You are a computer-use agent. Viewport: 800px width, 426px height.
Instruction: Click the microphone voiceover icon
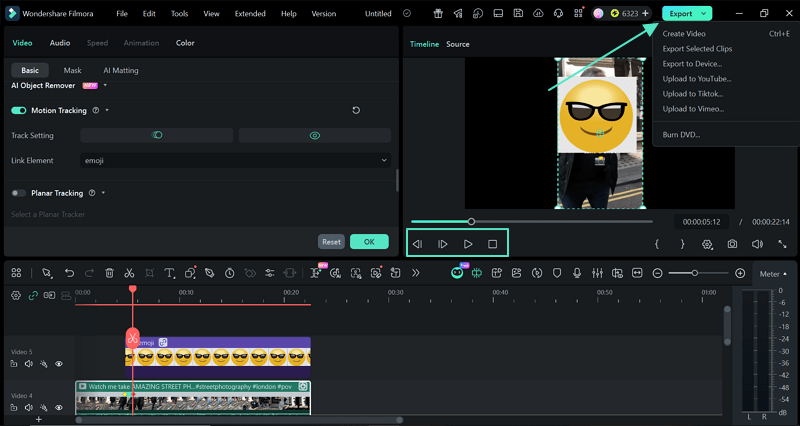(x=576, y=273)
